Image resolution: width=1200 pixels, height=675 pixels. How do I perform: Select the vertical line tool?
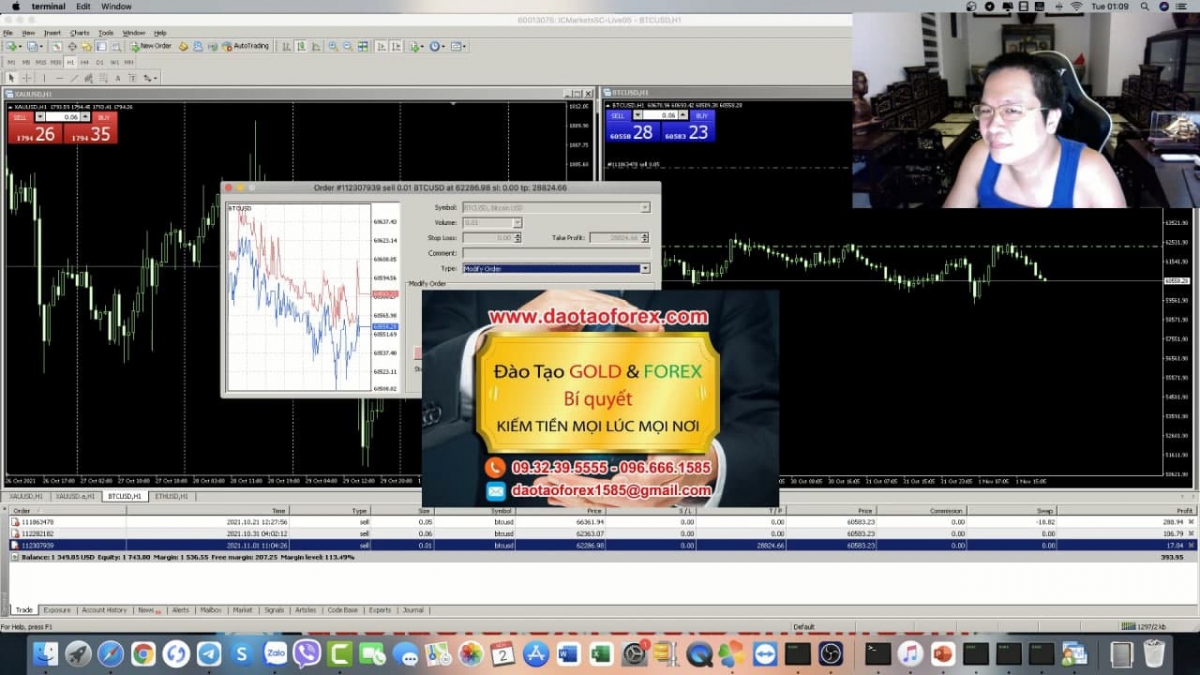(x=44, y=77)
